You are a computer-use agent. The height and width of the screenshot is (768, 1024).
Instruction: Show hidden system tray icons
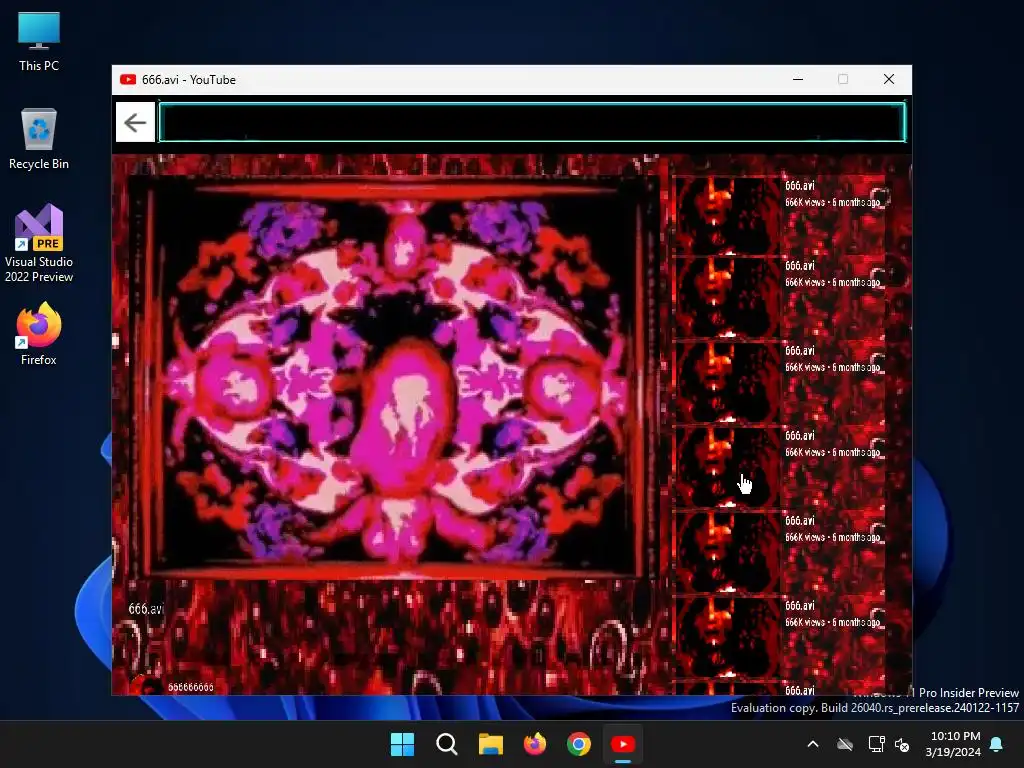click(813, 744)
